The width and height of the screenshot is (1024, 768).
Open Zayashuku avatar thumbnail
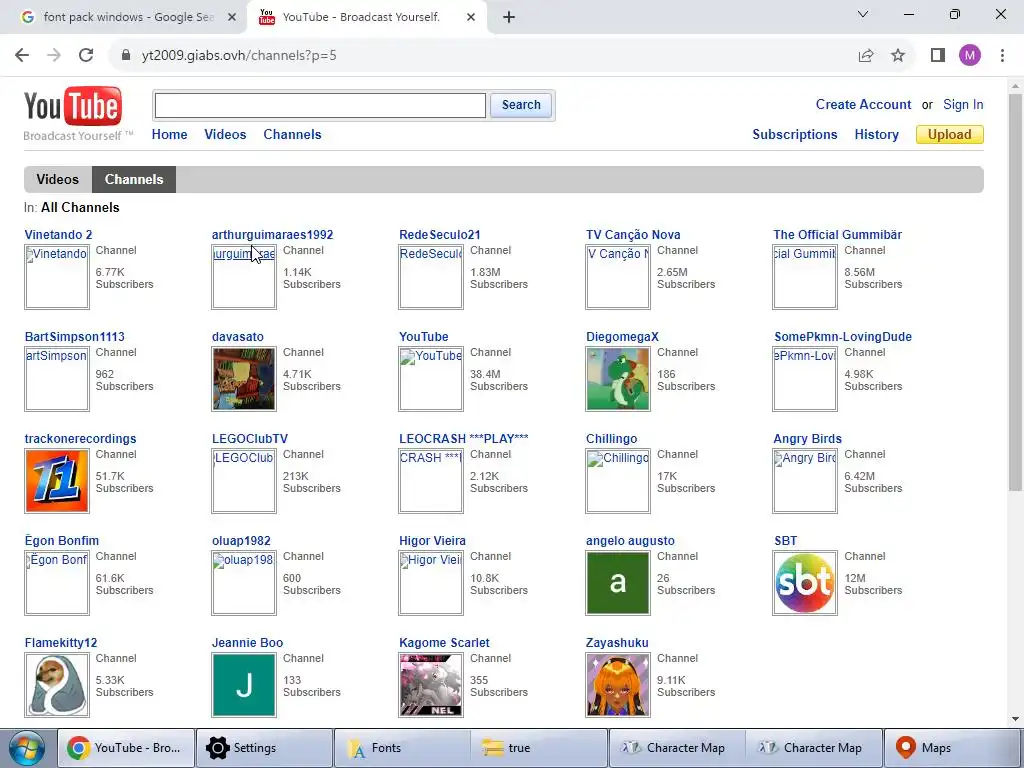pyautogui.click(x=618, y=685)
